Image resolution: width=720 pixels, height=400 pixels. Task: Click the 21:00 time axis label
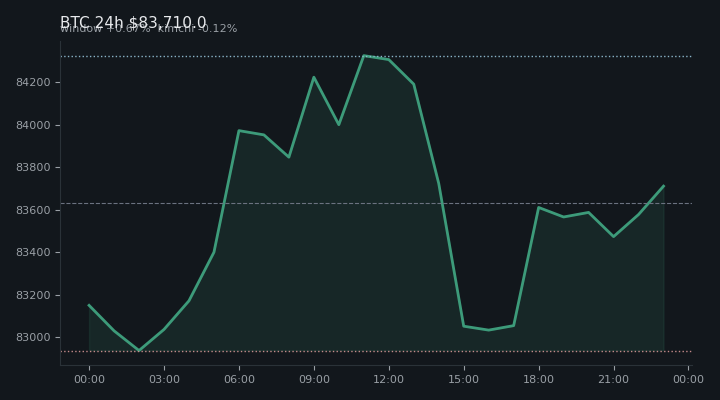613,379
